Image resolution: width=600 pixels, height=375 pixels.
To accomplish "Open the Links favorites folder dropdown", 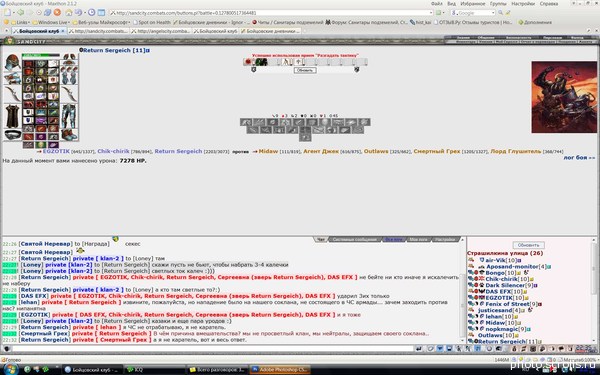I will click(20, 22).
